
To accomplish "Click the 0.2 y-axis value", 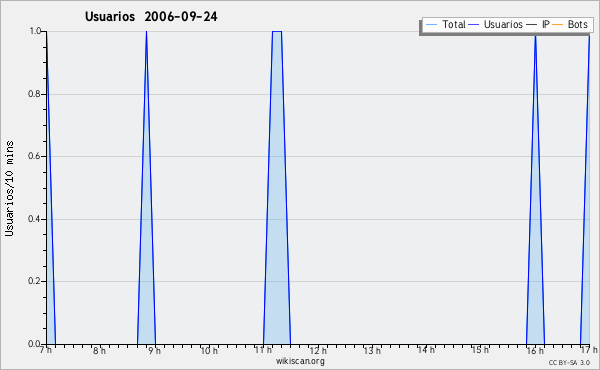I will point(34,281).
